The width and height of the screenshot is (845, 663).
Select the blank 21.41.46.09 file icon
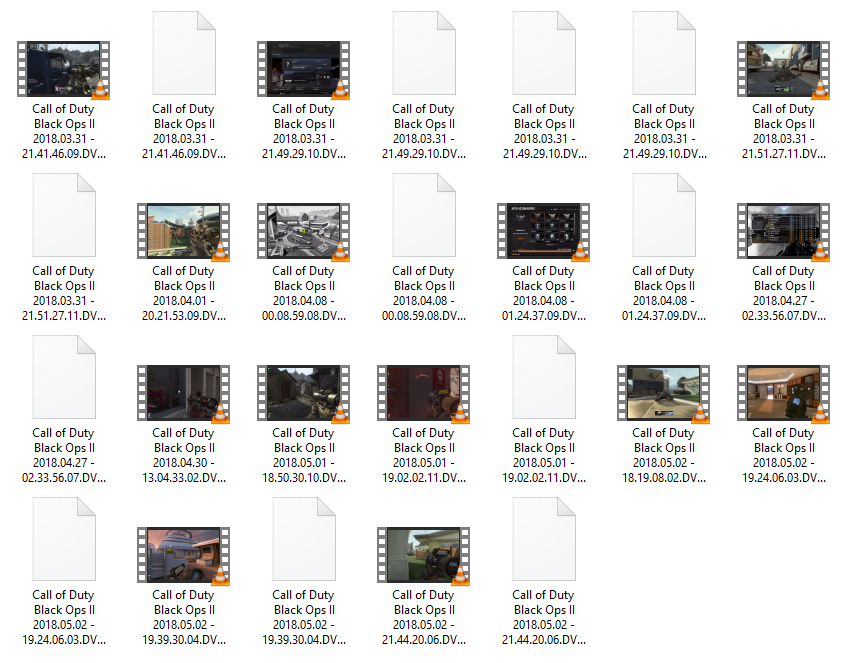(184, 53)
